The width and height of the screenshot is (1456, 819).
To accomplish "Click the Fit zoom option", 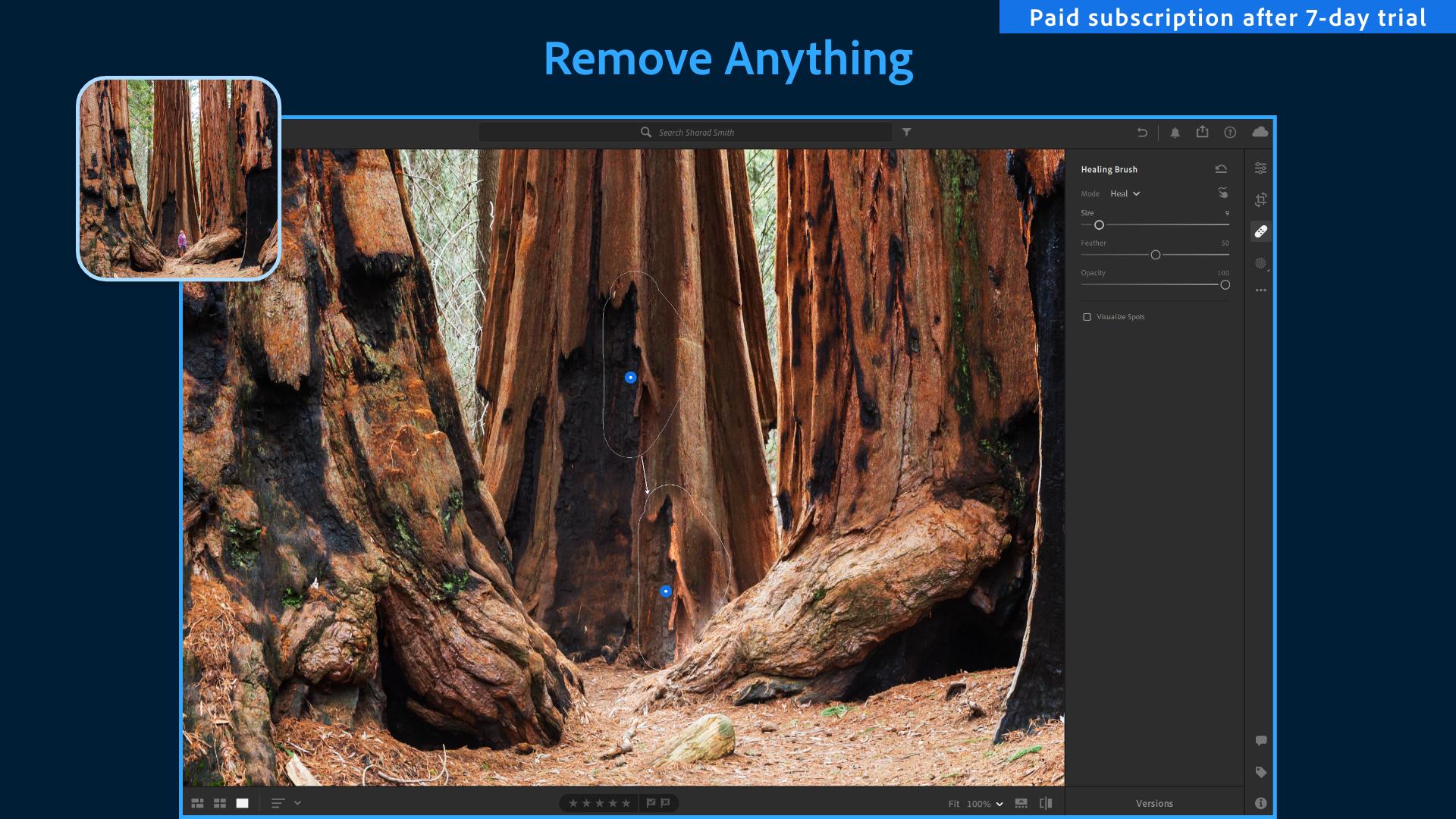I will (953, 804).
